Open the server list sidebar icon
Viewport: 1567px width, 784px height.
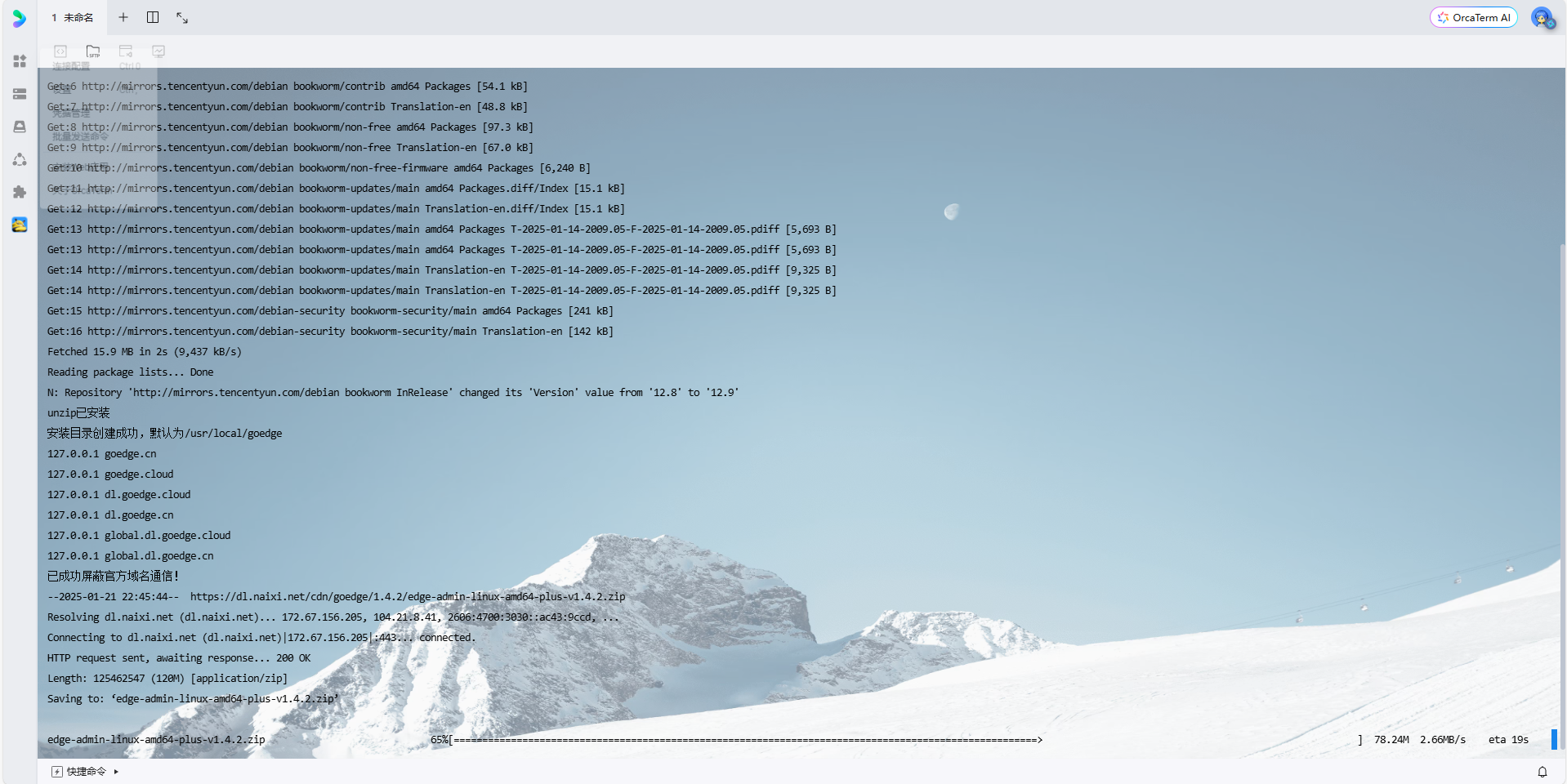point(20,94)
